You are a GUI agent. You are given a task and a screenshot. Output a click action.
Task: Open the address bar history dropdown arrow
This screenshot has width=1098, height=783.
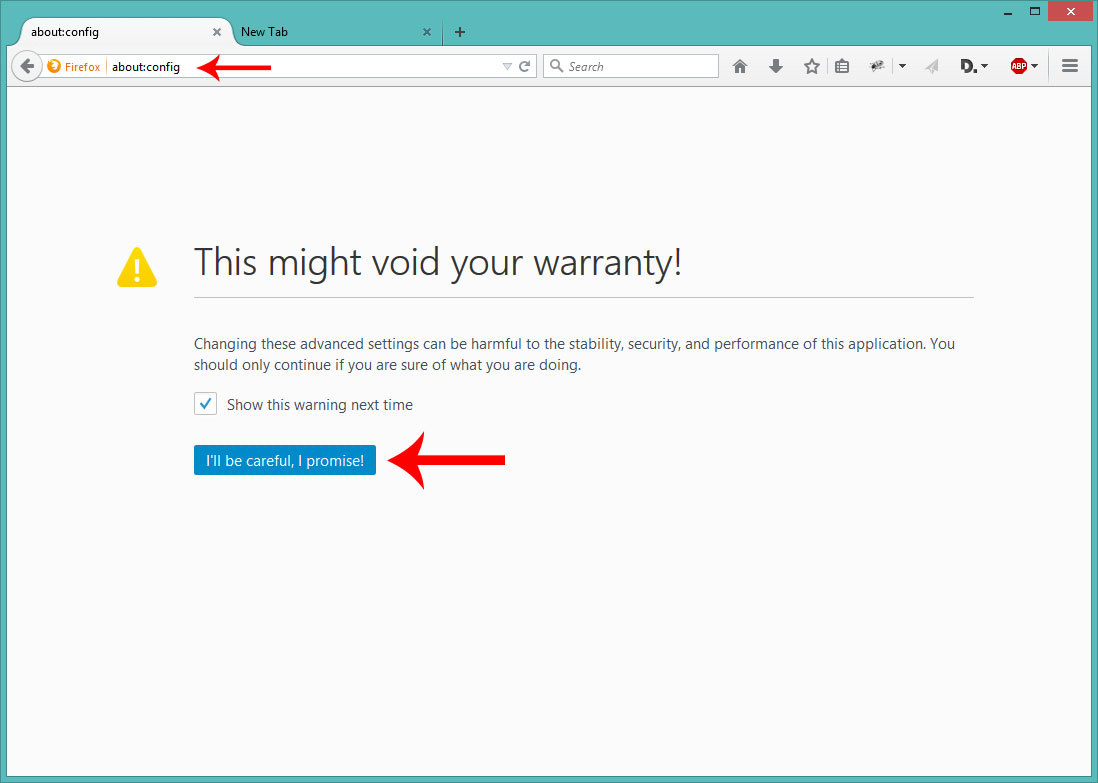[x=507, y=67]
